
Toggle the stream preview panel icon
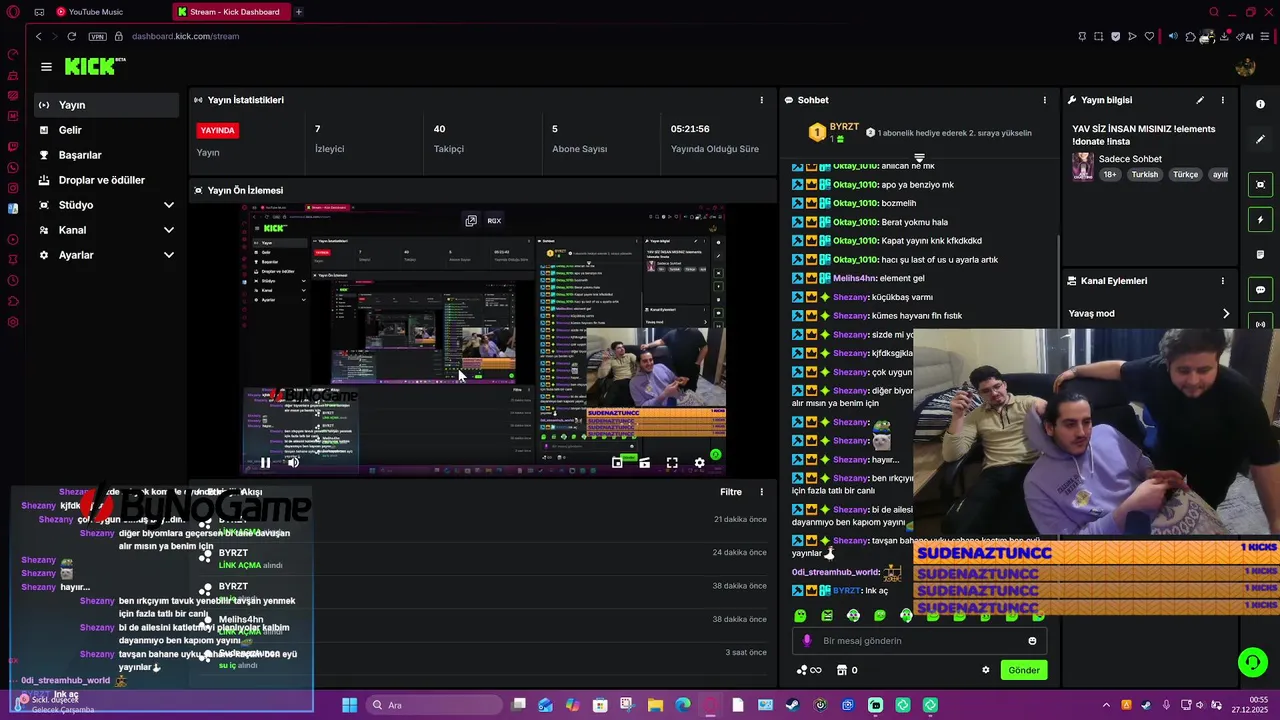1260,185
